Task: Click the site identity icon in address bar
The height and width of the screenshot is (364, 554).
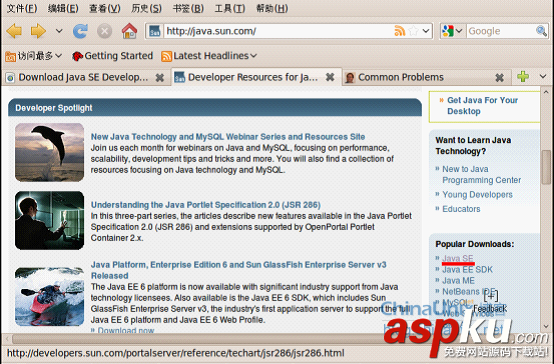Action: point(155,31)
